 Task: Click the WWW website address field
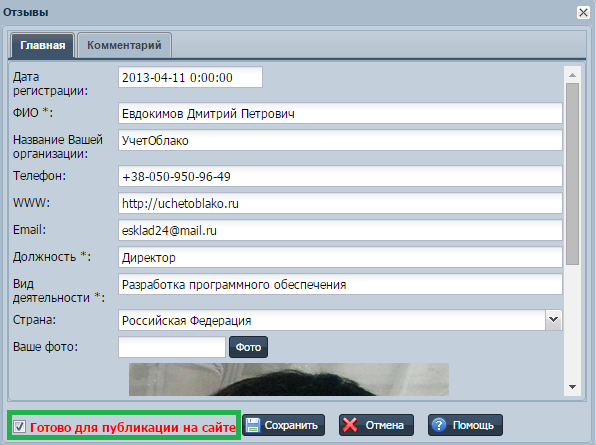pos(340,203)
